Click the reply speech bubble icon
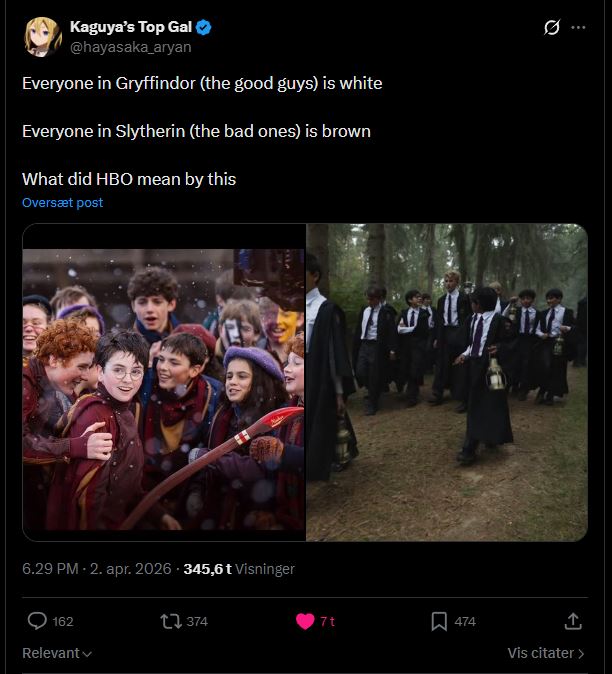The width and height of the screenshot is (612, 674). point(37,621)
